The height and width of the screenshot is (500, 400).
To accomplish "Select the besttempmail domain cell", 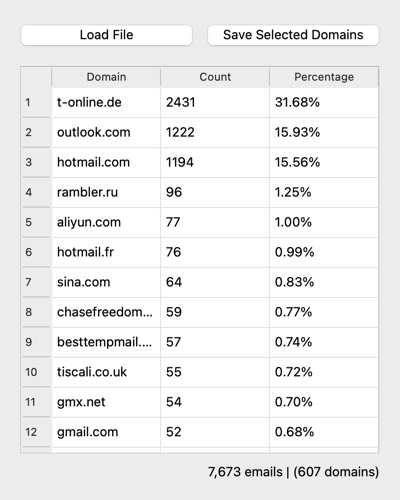I will pos(106,342).
